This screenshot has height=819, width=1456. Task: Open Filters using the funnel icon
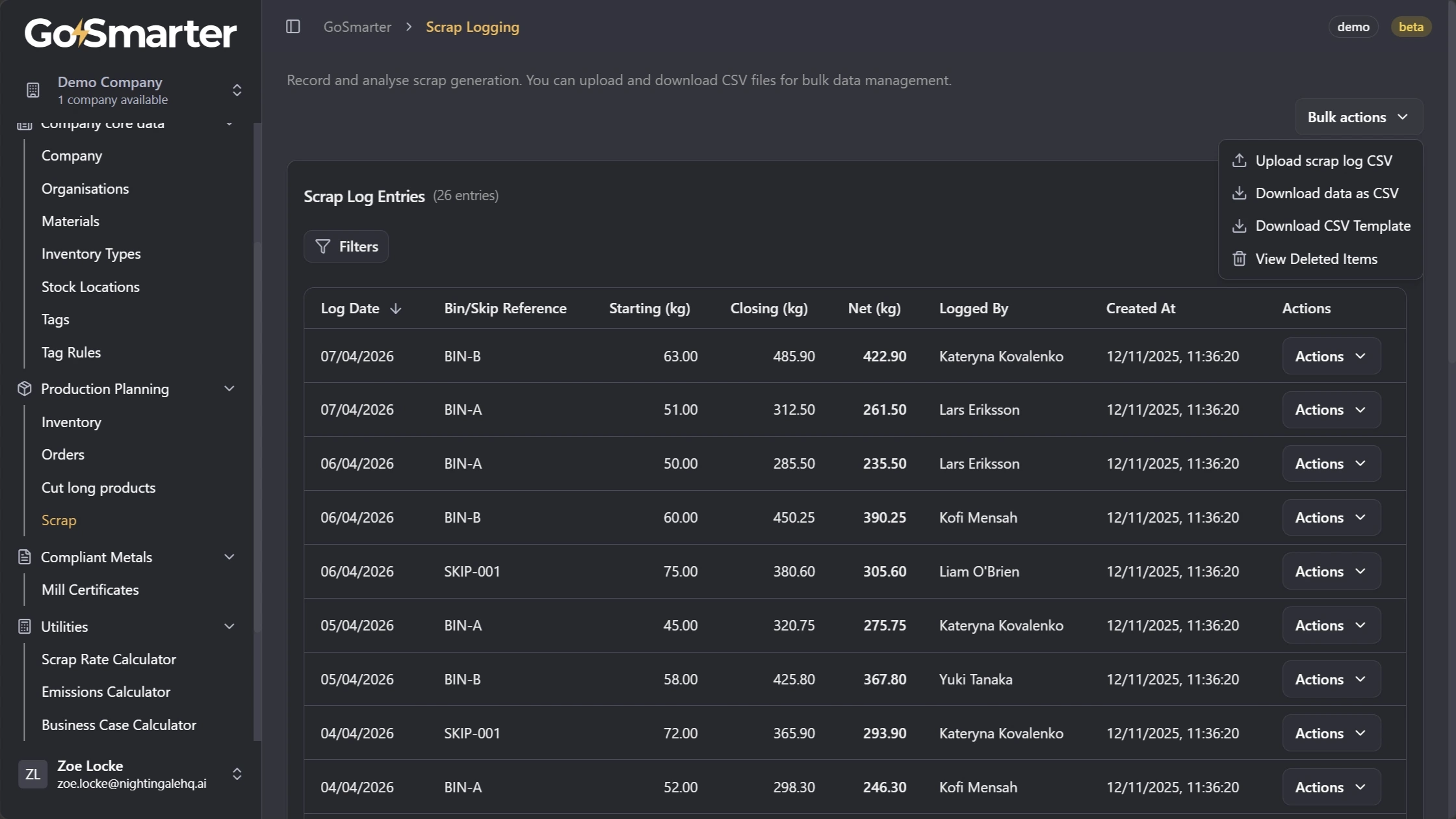click(x=323, y=246)
